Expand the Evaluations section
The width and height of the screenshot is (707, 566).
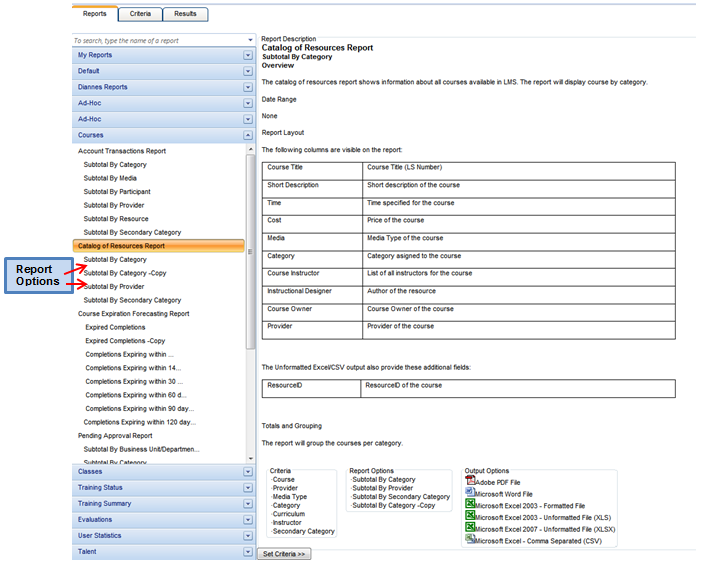248,520
